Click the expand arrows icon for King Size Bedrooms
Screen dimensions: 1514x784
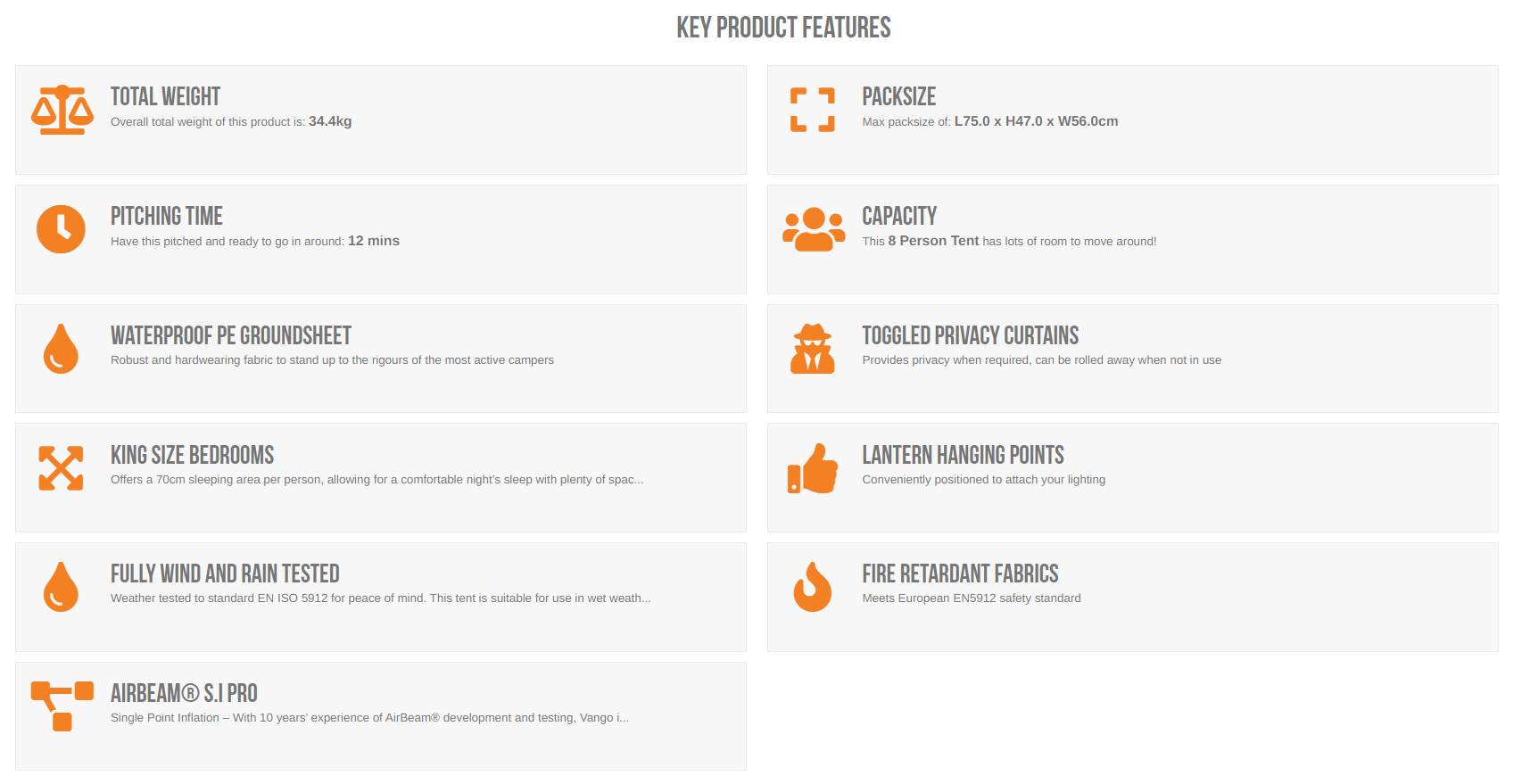pyautogui.click(x=61, y=468)
